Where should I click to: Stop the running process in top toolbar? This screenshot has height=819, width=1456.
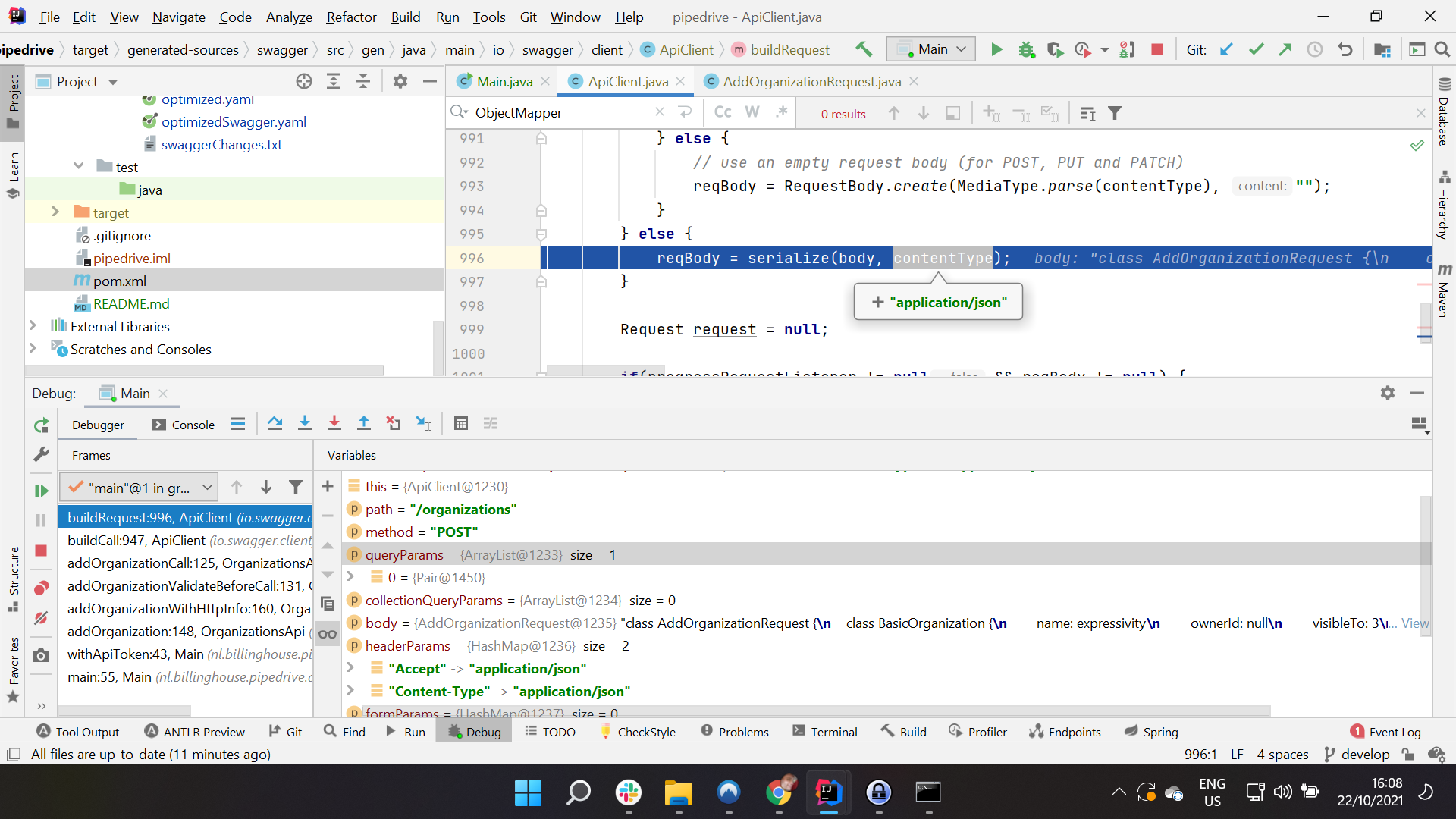1156,49
